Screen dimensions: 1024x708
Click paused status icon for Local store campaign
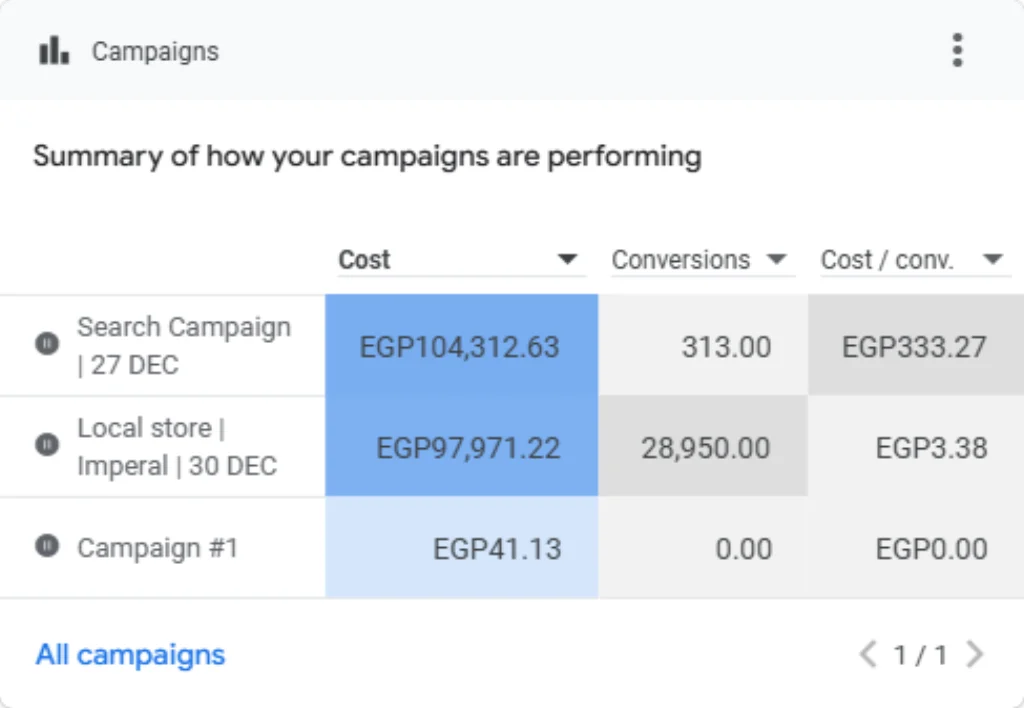coord(47,445)
